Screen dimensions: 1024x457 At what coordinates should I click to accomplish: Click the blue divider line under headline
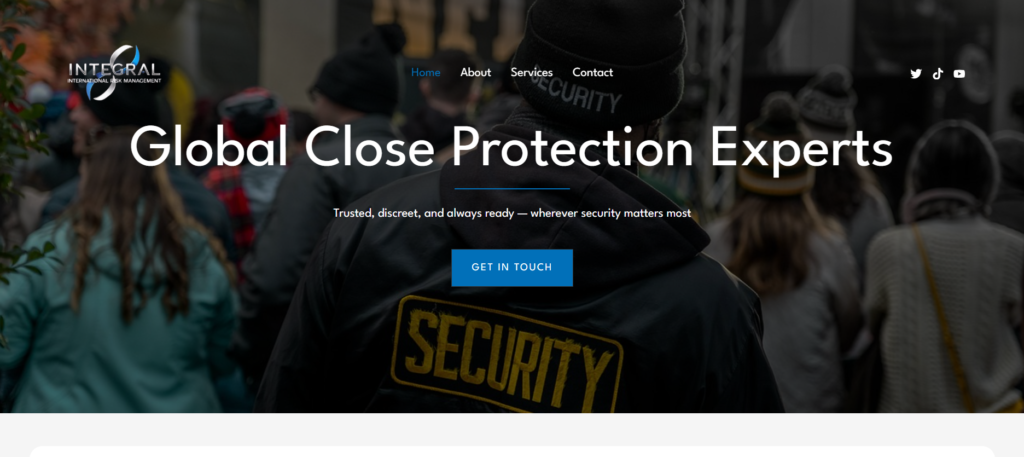pos(512,189)
